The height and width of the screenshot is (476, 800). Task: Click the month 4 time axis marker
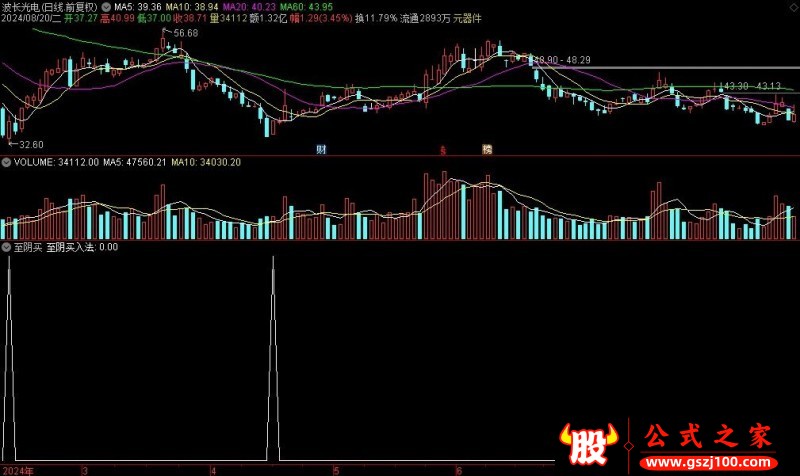pyautogui.click(x=213, y=471)
